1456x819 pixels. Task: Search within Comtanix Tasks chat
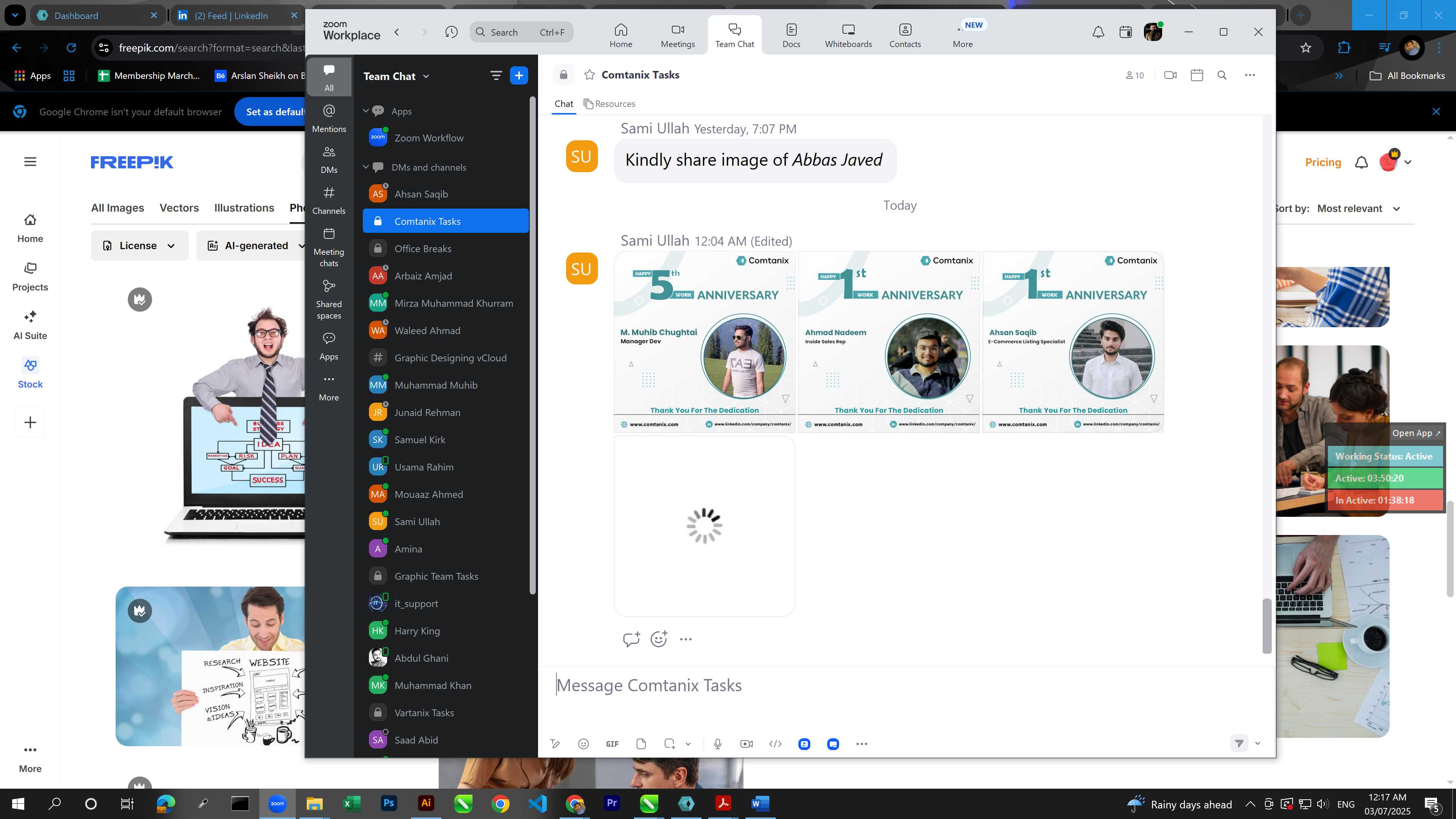[x=1222, y=75]
